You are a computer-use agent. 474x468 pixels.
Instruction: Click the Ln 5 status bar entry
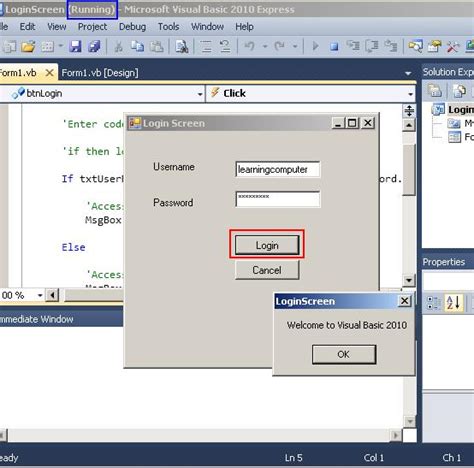click(294, 458)
